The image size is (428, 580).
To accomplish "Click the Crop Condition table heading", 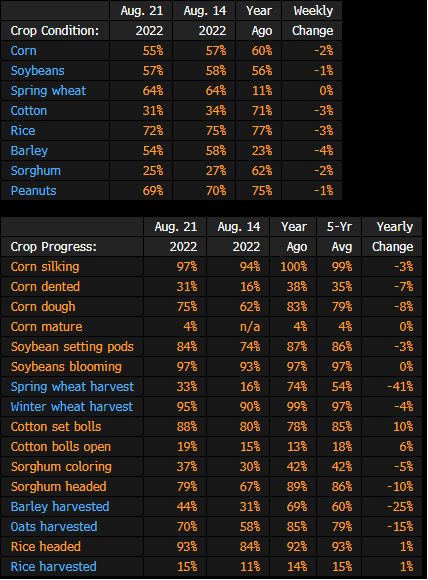I will click(55, 31).
